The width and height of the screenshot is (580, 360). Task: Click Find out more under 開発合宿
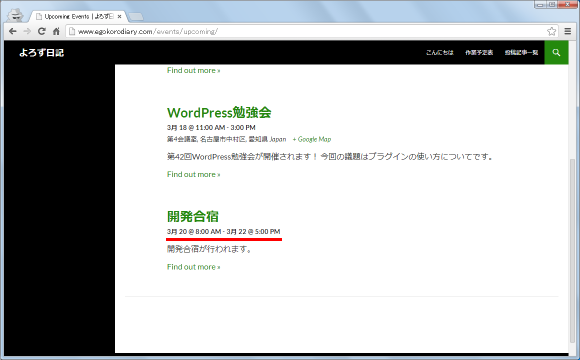(193, 267)
